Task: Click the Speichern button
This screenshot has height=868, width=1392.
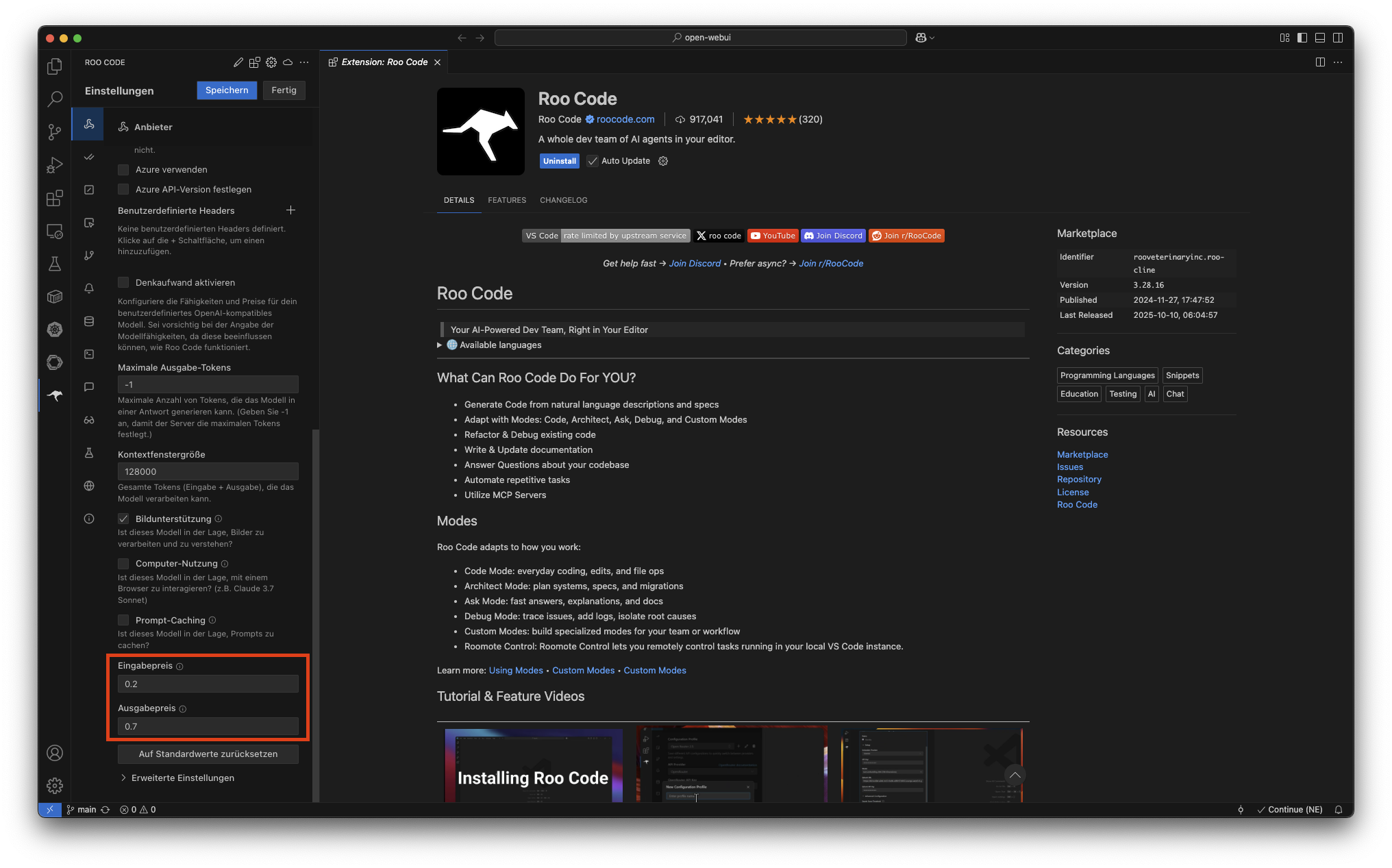Action: pos(227,90)
